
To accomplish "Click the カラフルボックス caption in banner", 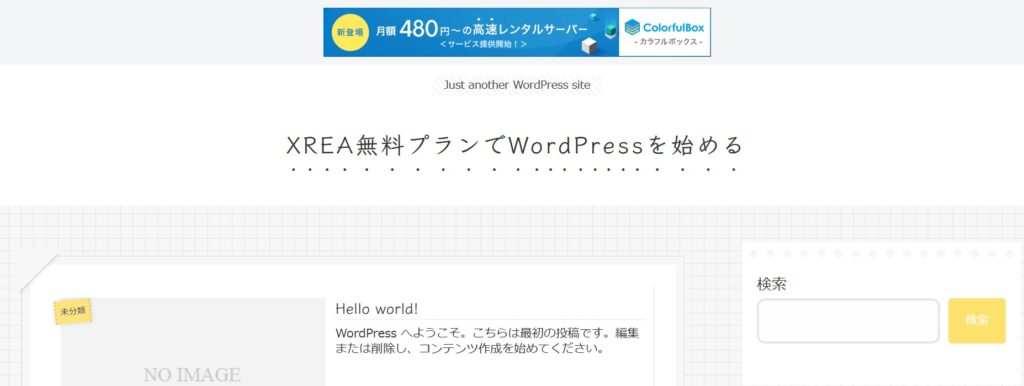I will [667, 42].
